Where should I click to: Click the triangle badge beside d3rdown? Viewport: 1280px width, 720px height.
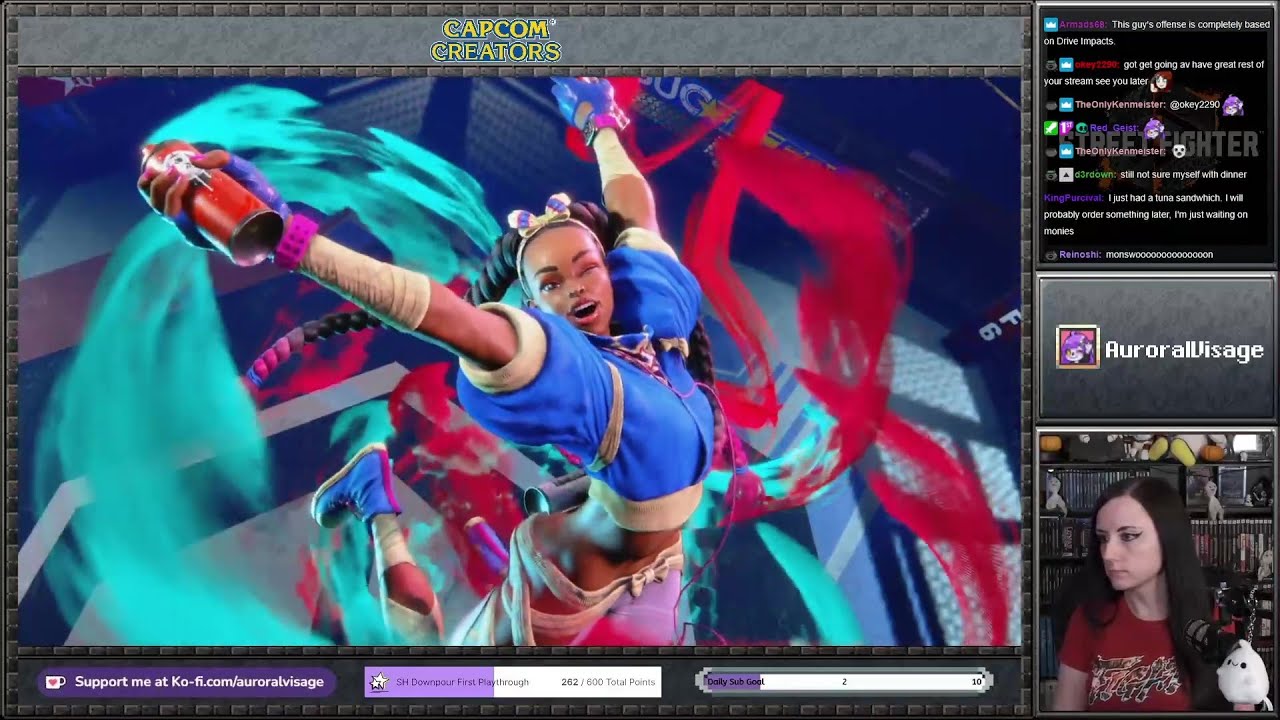click(1066, 175)
